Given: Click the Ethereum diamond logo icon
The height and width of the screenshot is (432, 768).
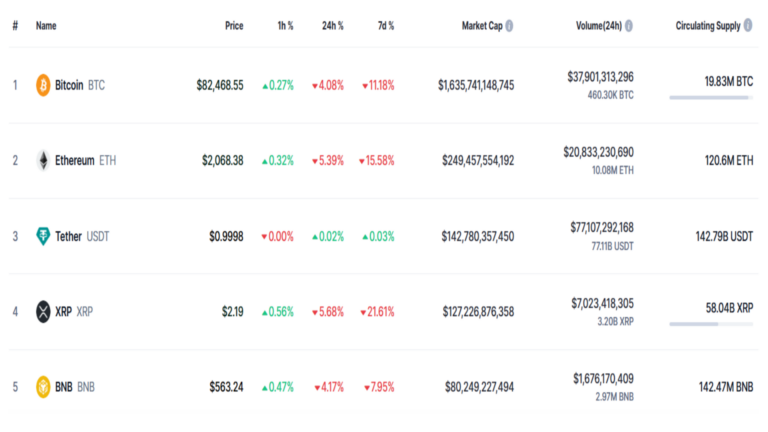Looking at the screenshot, I should click(x=43, y=160).
